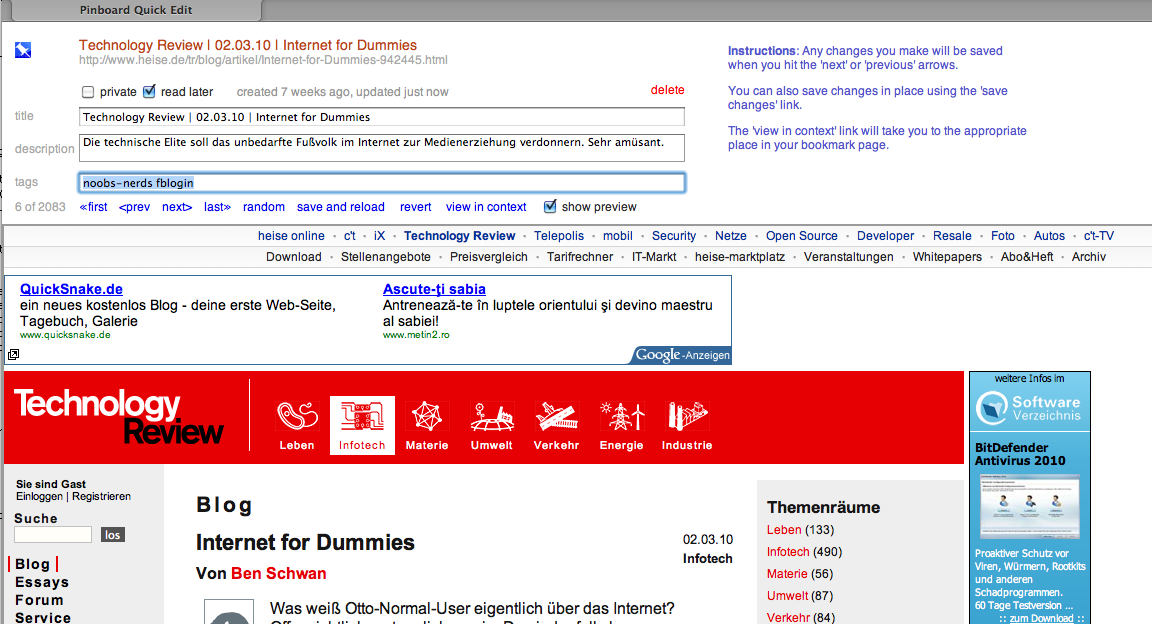Open the Leben category icon
Image resolution: width=1152 pixels, height=624 pixels.
pos(297,425)
